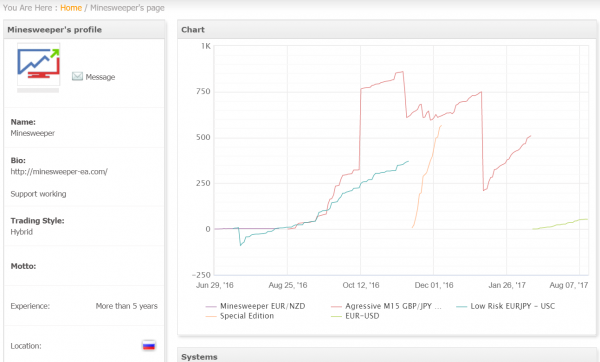Click the Chart panel header
Image resolution: width=600 pixels, height=362 pixels.
[387, 29]
